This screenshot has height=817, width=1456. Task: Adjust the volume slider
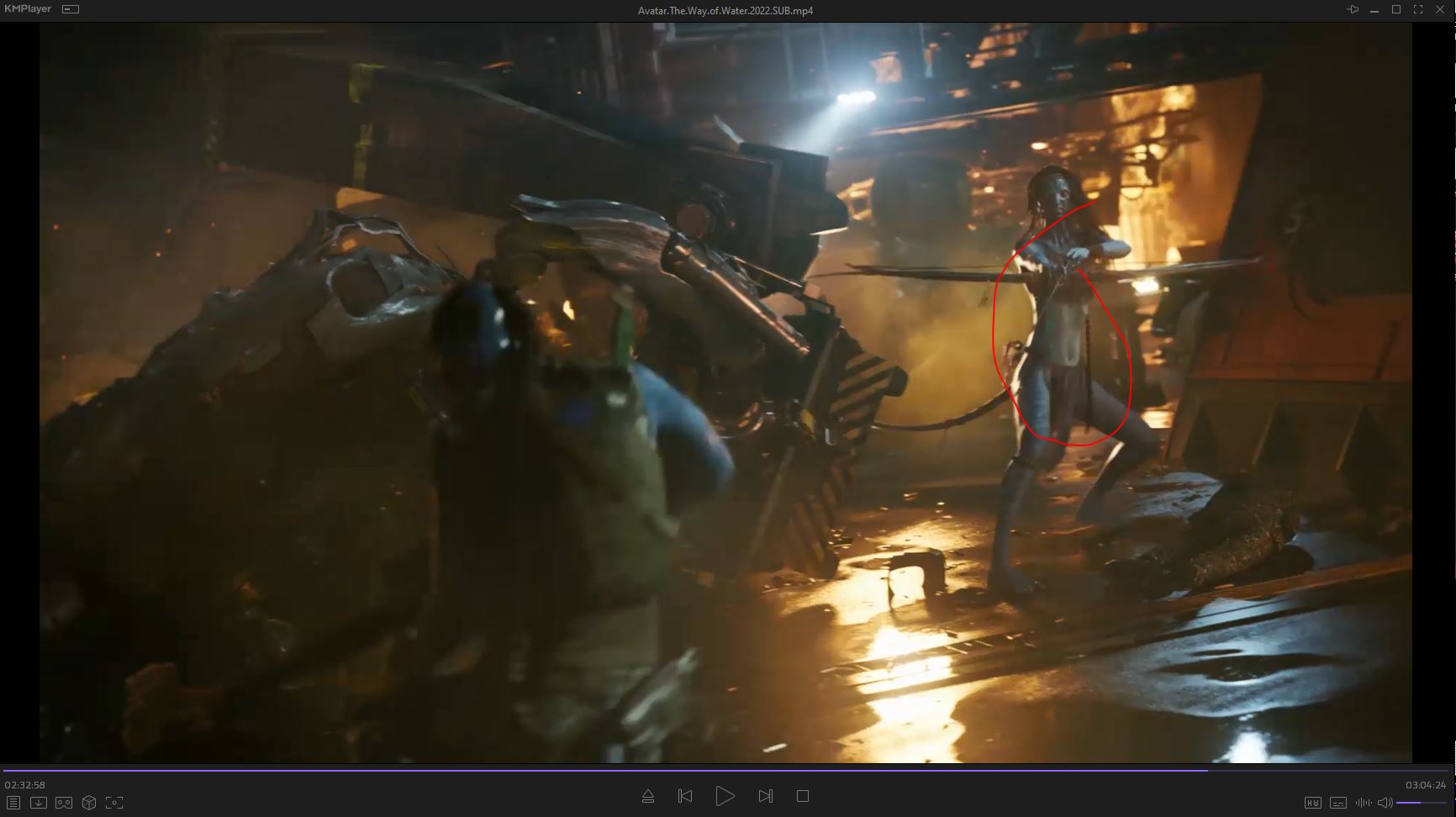(x=1421, y=803)
